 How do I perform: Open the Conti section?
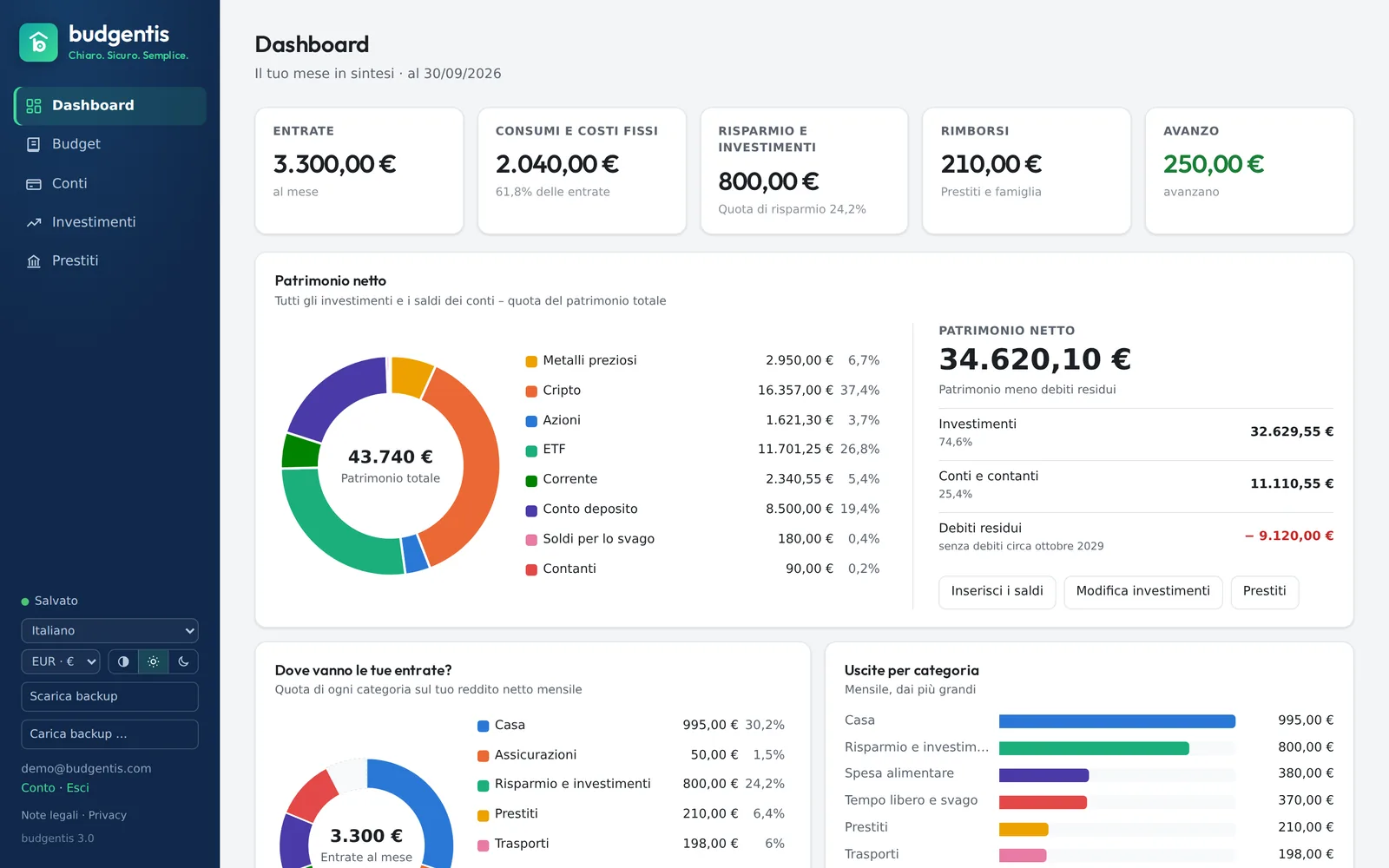pos(110,184)
